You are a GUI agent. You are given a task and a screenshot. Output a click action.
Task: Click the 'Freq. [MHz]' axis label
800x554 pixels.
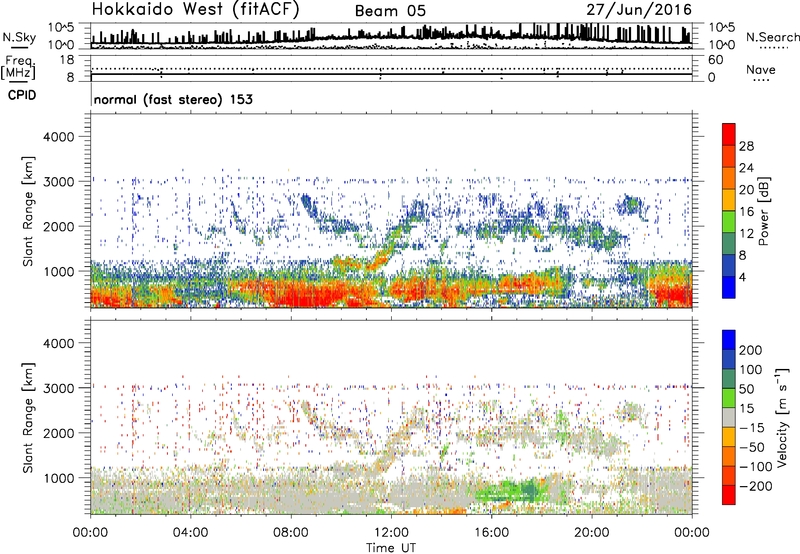(18, 68)
